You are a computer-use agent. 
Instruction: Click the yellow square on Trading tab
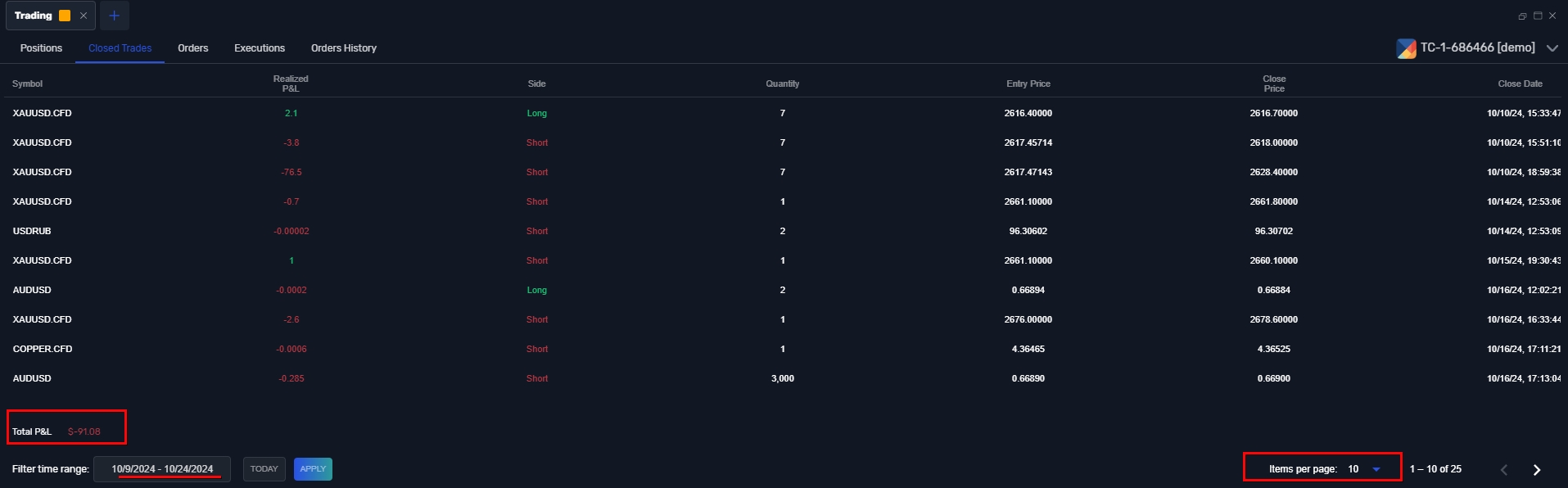65,16
